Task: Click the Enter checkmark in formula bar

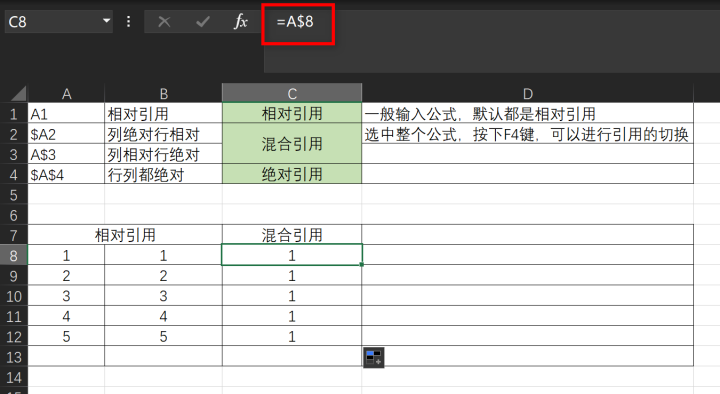Action: click(202, 22)
